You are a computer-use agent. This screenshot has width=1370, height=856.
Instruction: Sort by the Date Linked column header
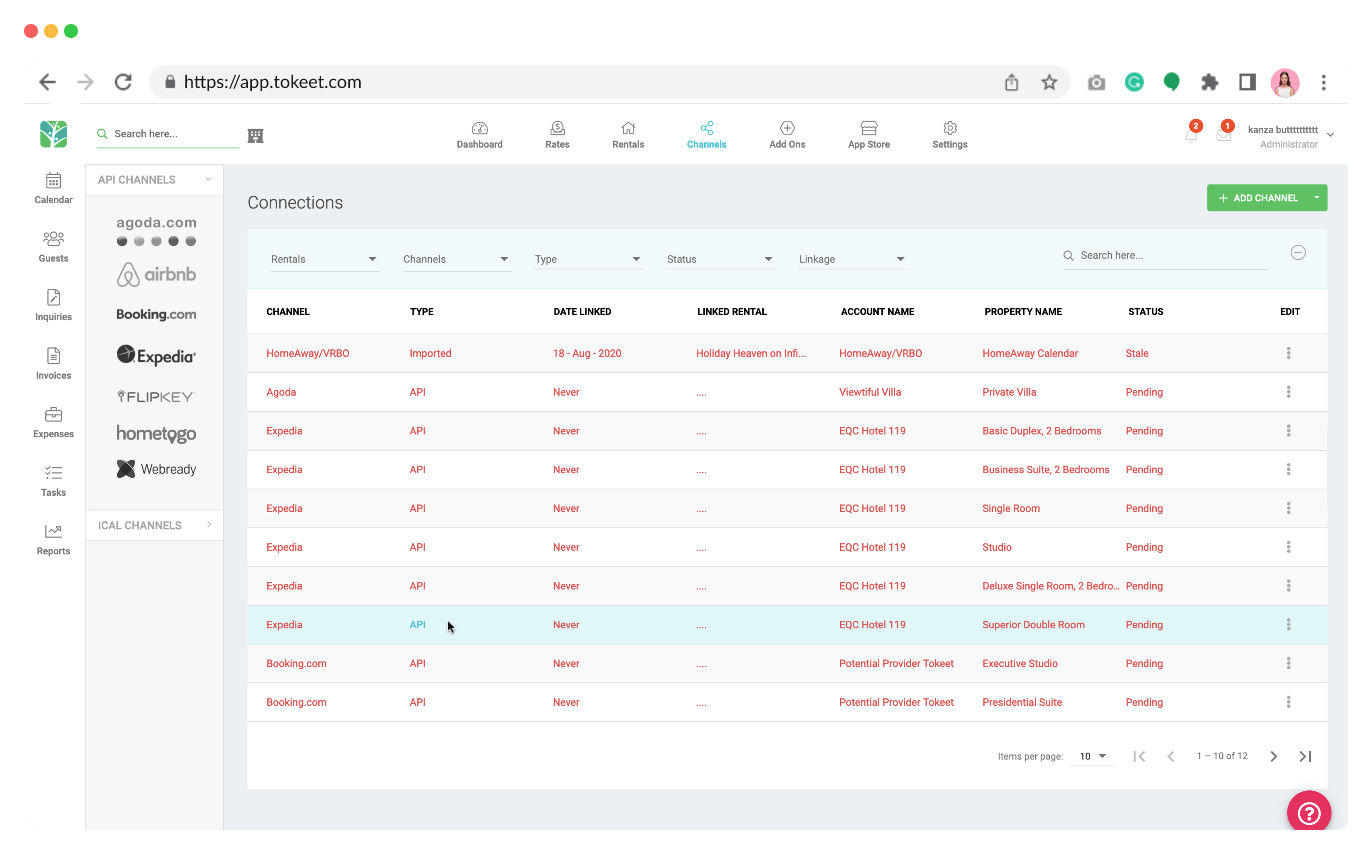(x=582, y=312)
